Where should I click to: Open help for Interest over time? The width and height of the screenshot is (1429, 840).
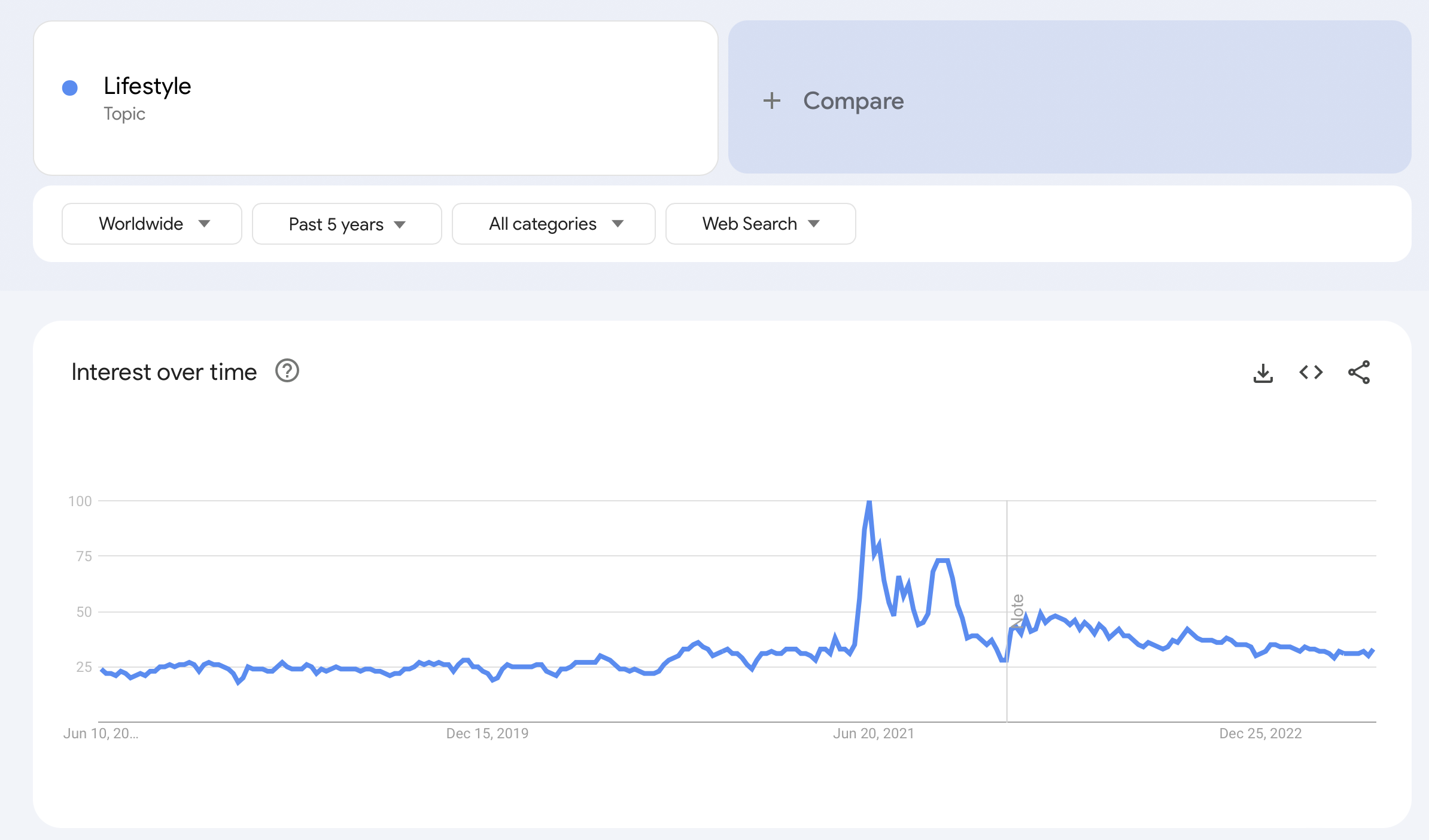(287, 372)
